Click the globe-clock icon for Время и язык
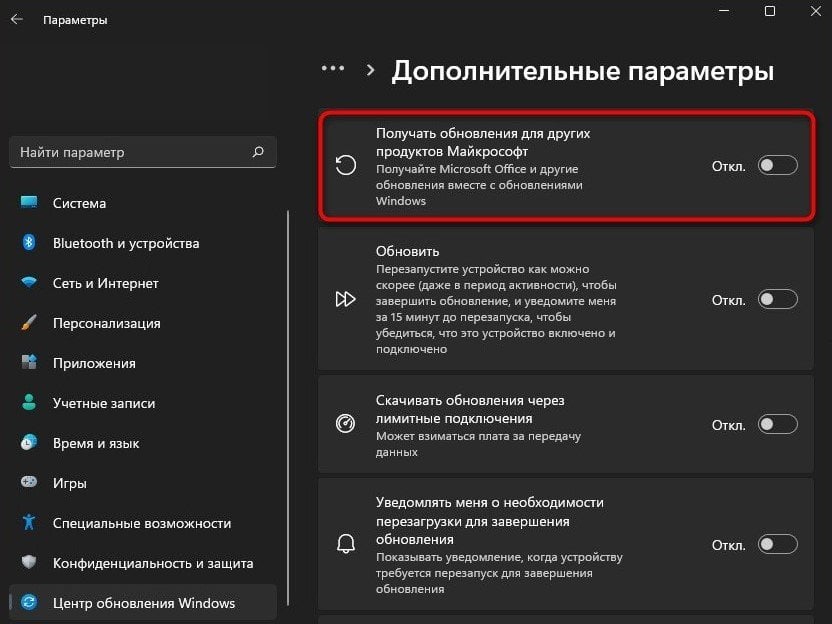The height and width of the screenshot is (624, 832). [29, 443]
